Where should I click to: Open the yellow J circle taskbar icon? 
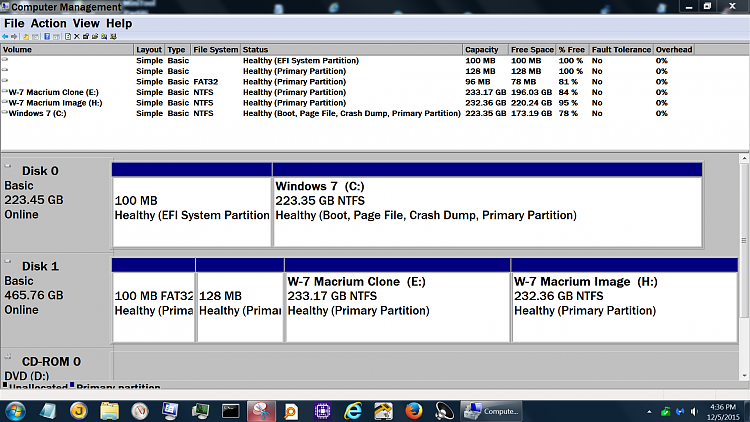click(x=79, y=411)
